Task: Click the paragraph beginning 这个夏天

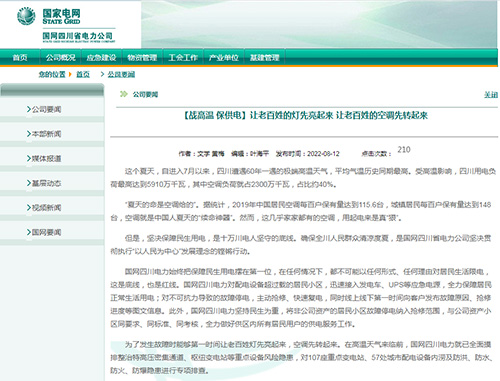Action: point(303,178)
